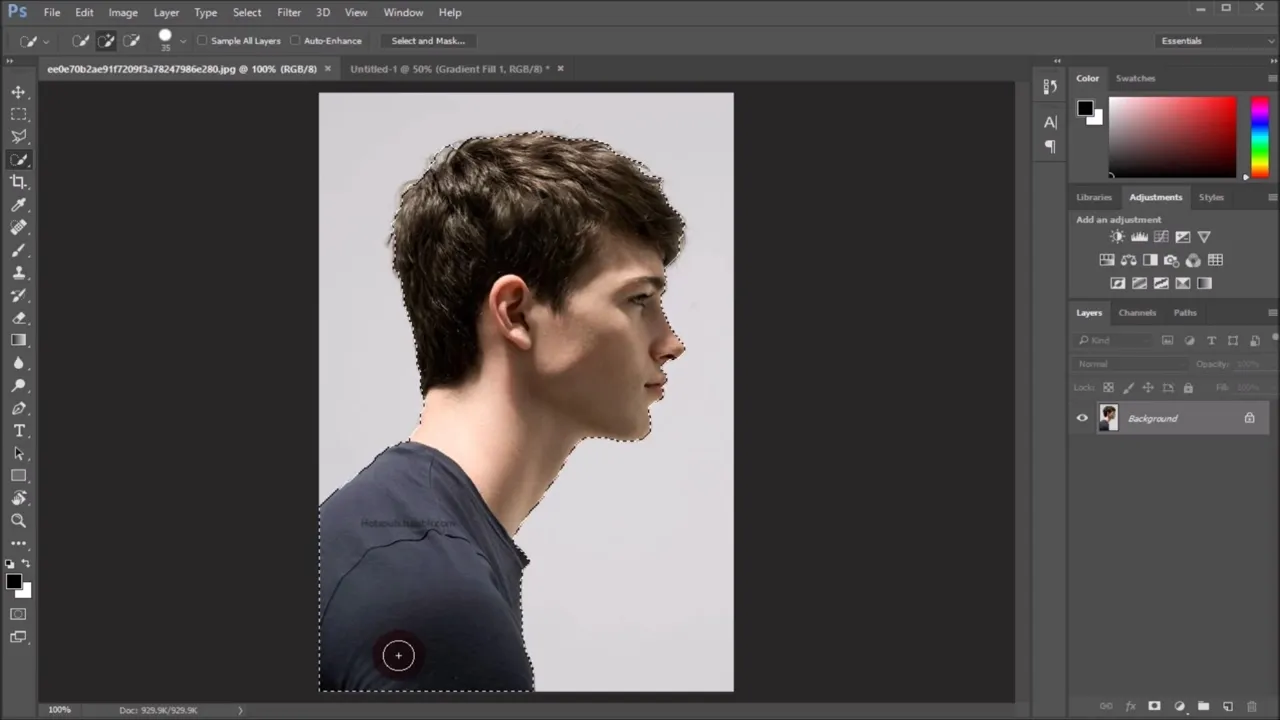The height and width of the screenshot is (720, 1280).
Task: Switch to the Channels tab
Action: point(1137,313)
